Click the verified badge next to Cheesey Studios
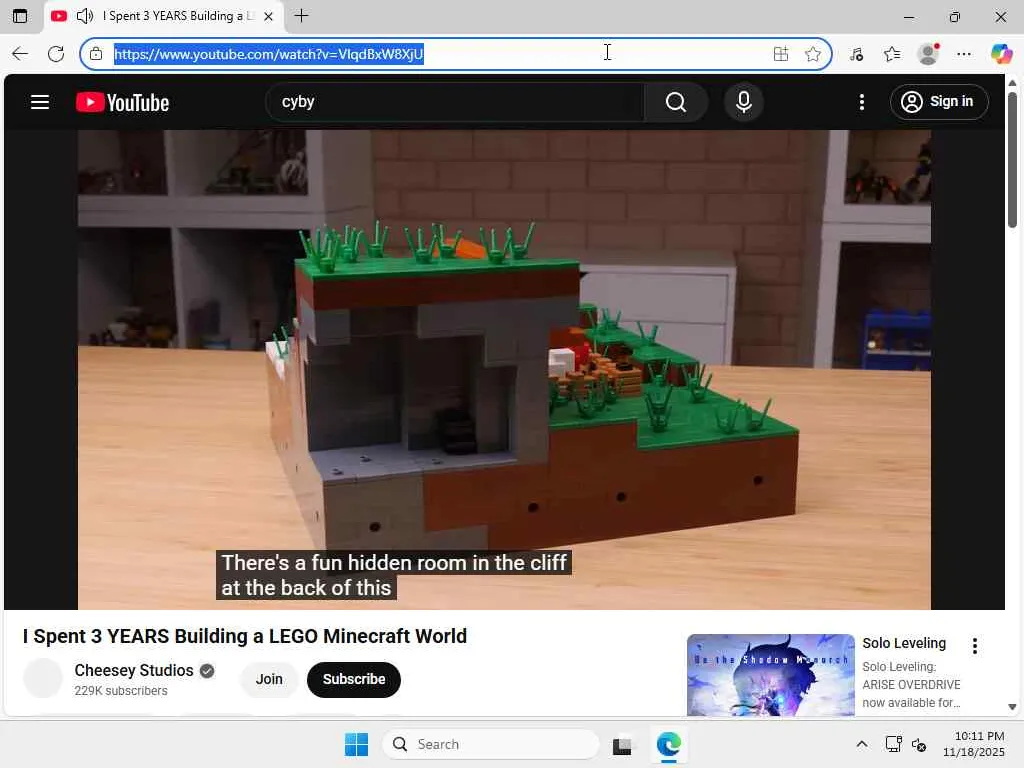Image resolution: width=1024 pixels, height=768 pixels. click(207, 671)
